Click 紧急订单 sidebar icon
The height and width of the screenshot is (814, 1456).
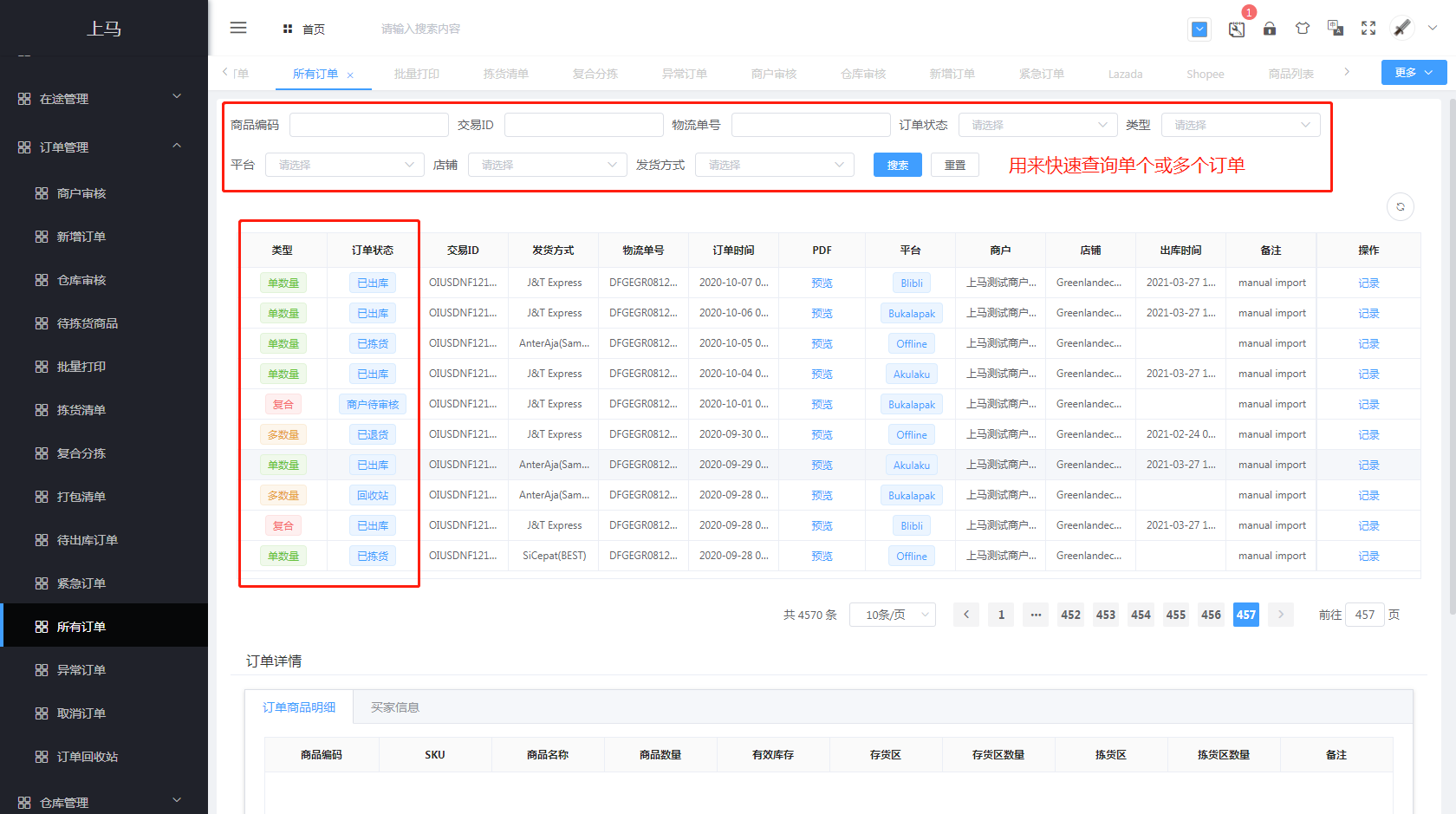click(42, 583)
